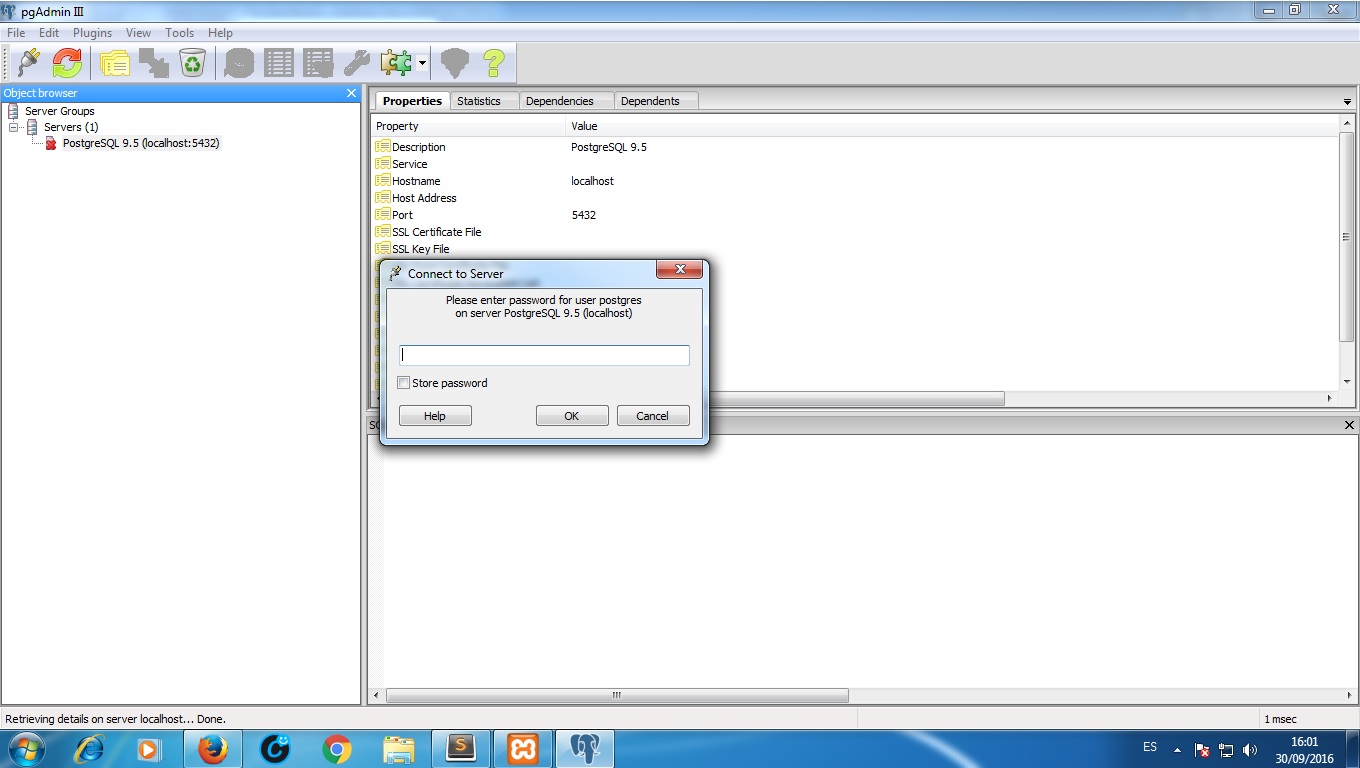Open the SQL query tool icon
The image size is (1360, 768).
pos(239,64)
